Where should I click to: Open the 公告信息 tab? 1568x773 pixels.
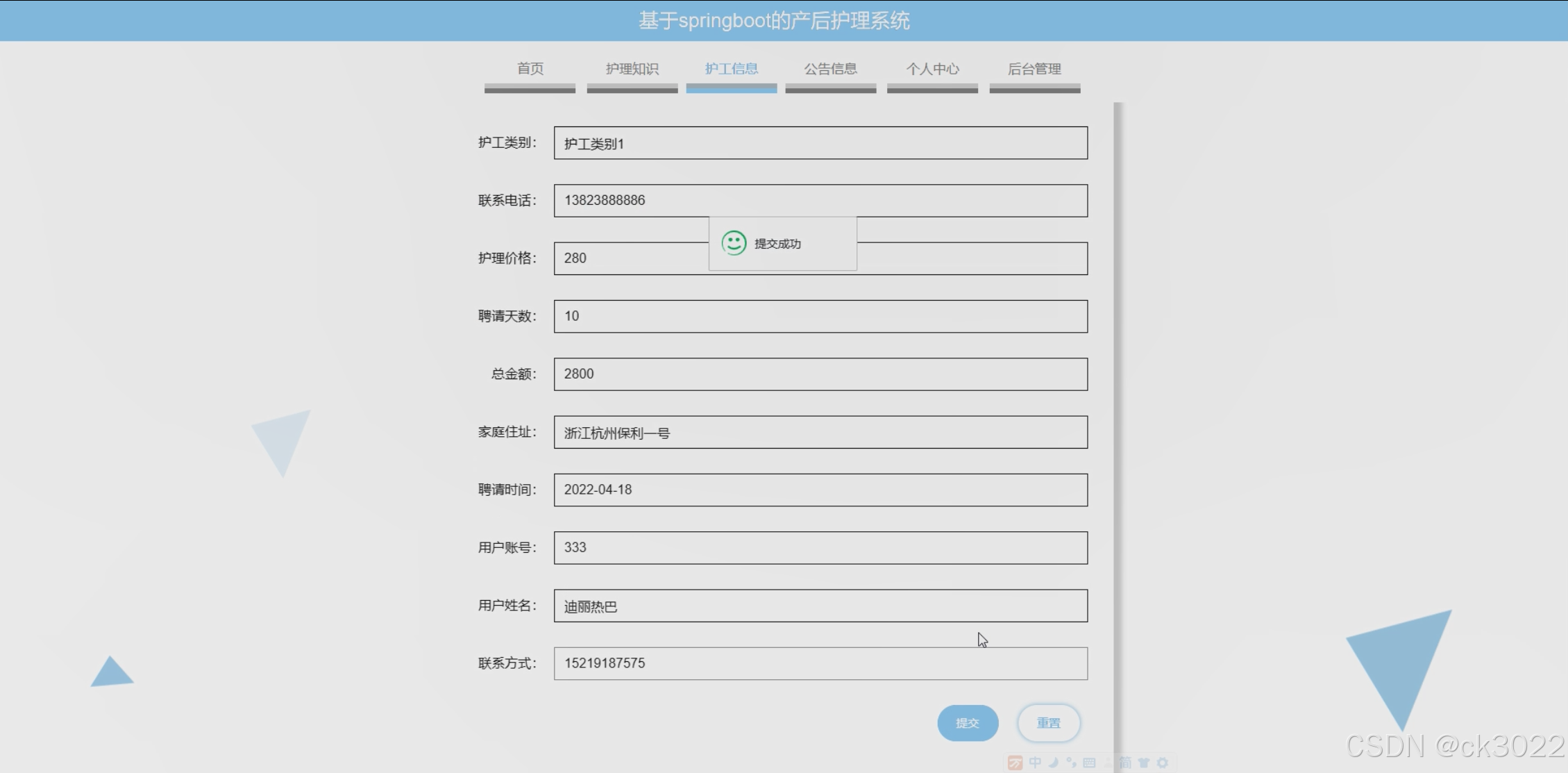830,69
